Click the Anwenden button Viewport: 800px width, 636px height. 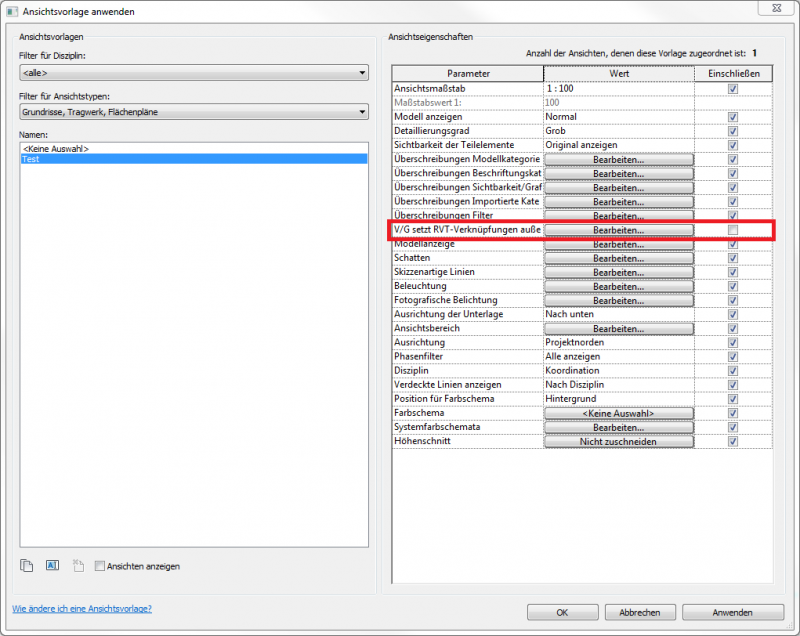732,612
